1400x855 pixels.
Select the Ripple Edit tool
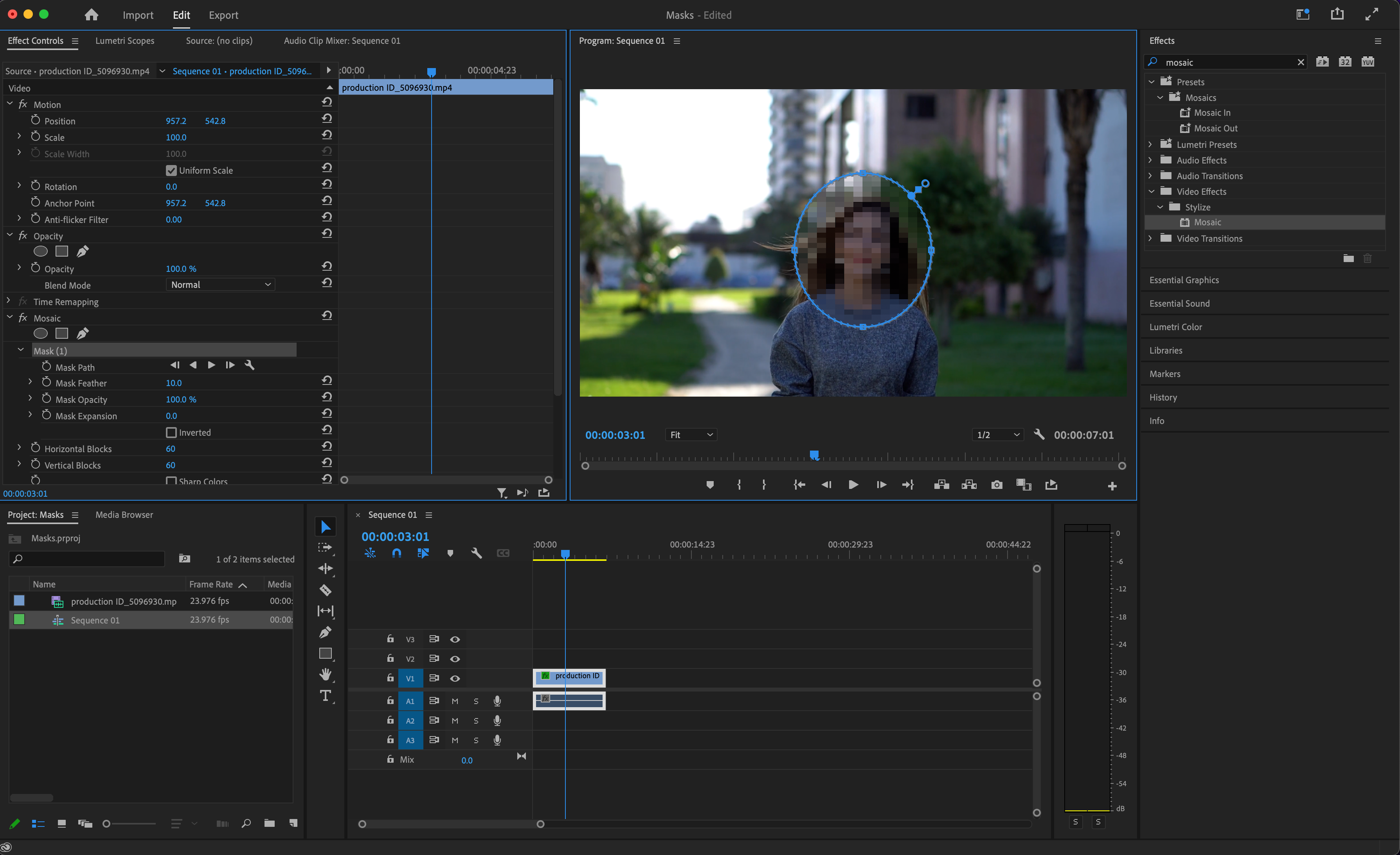click(325, 569)
